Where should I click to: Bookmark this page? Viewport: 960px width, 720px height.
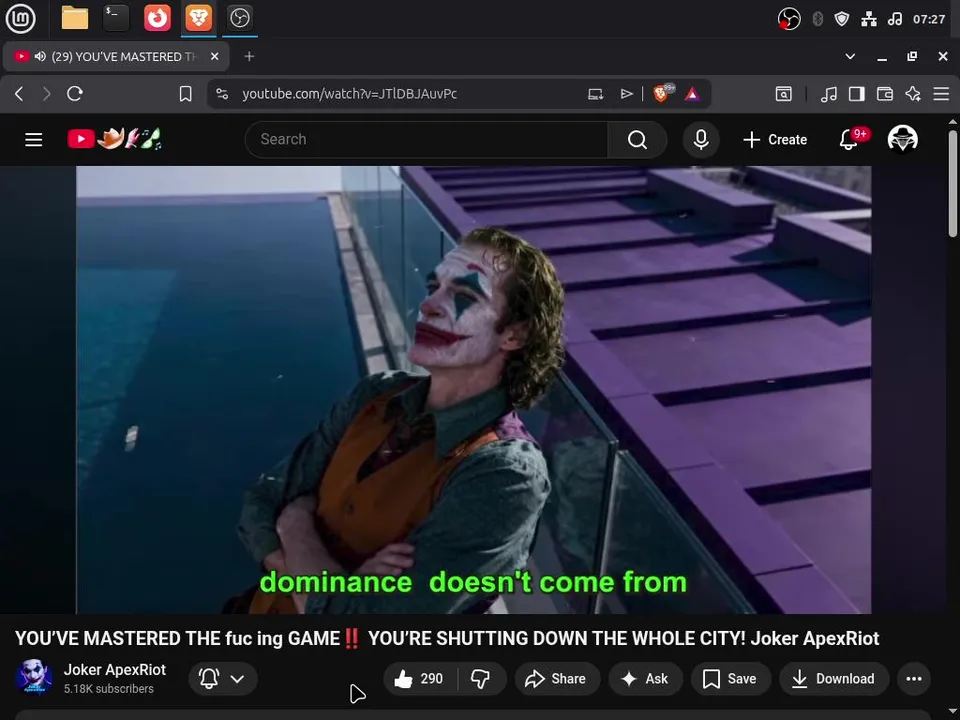(x=186, y=94)
